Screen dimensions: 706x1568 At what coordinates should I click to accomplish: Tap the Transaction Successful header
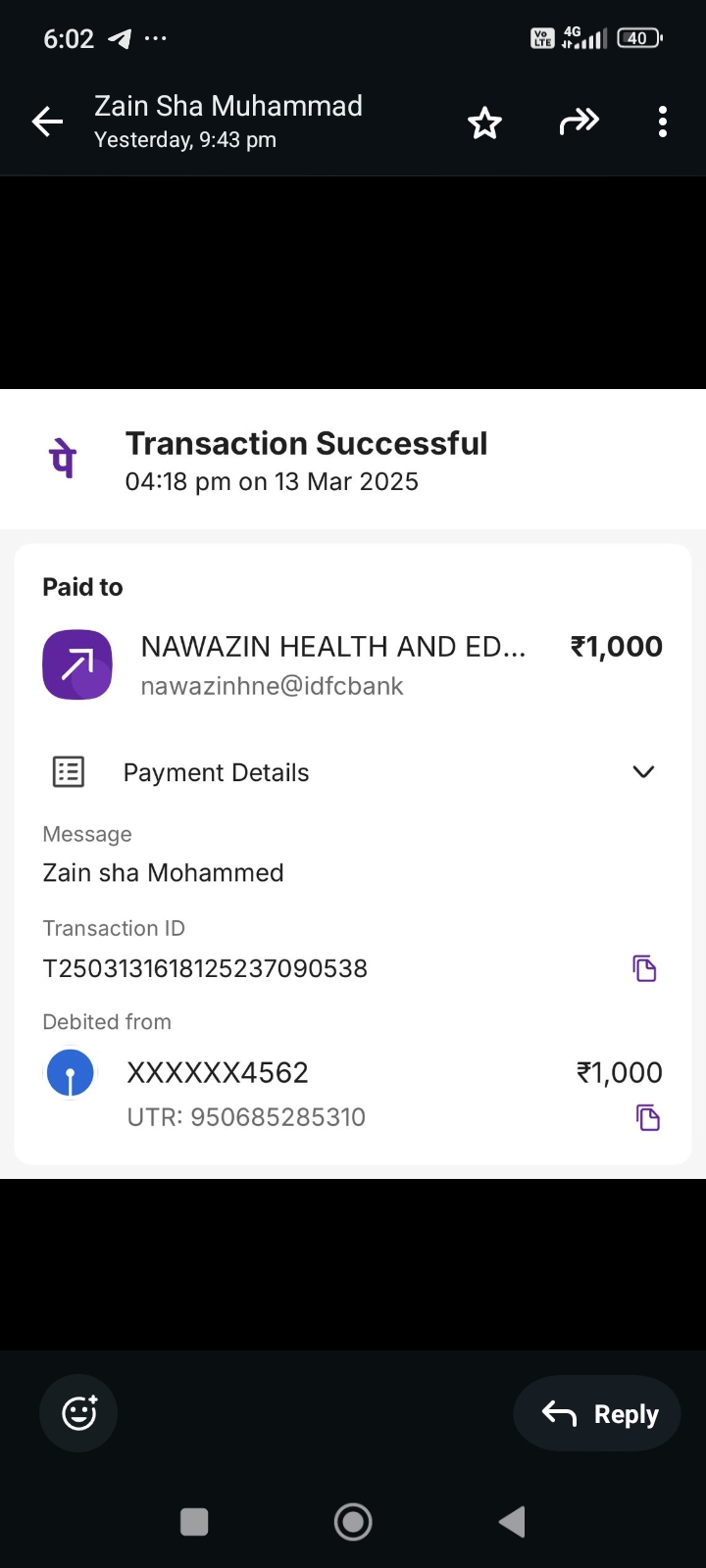306,444
